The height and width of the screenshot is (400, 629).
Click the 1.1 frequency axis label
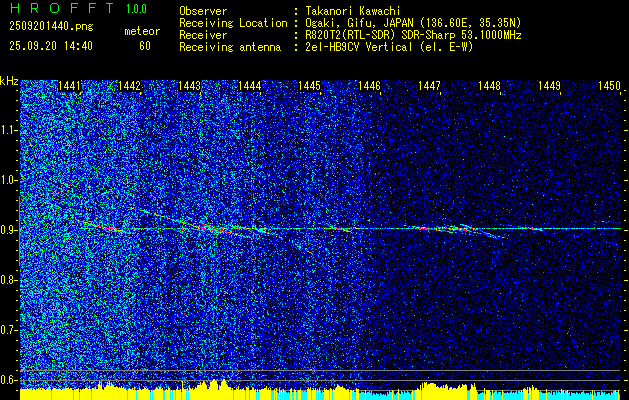click(9, 130)
